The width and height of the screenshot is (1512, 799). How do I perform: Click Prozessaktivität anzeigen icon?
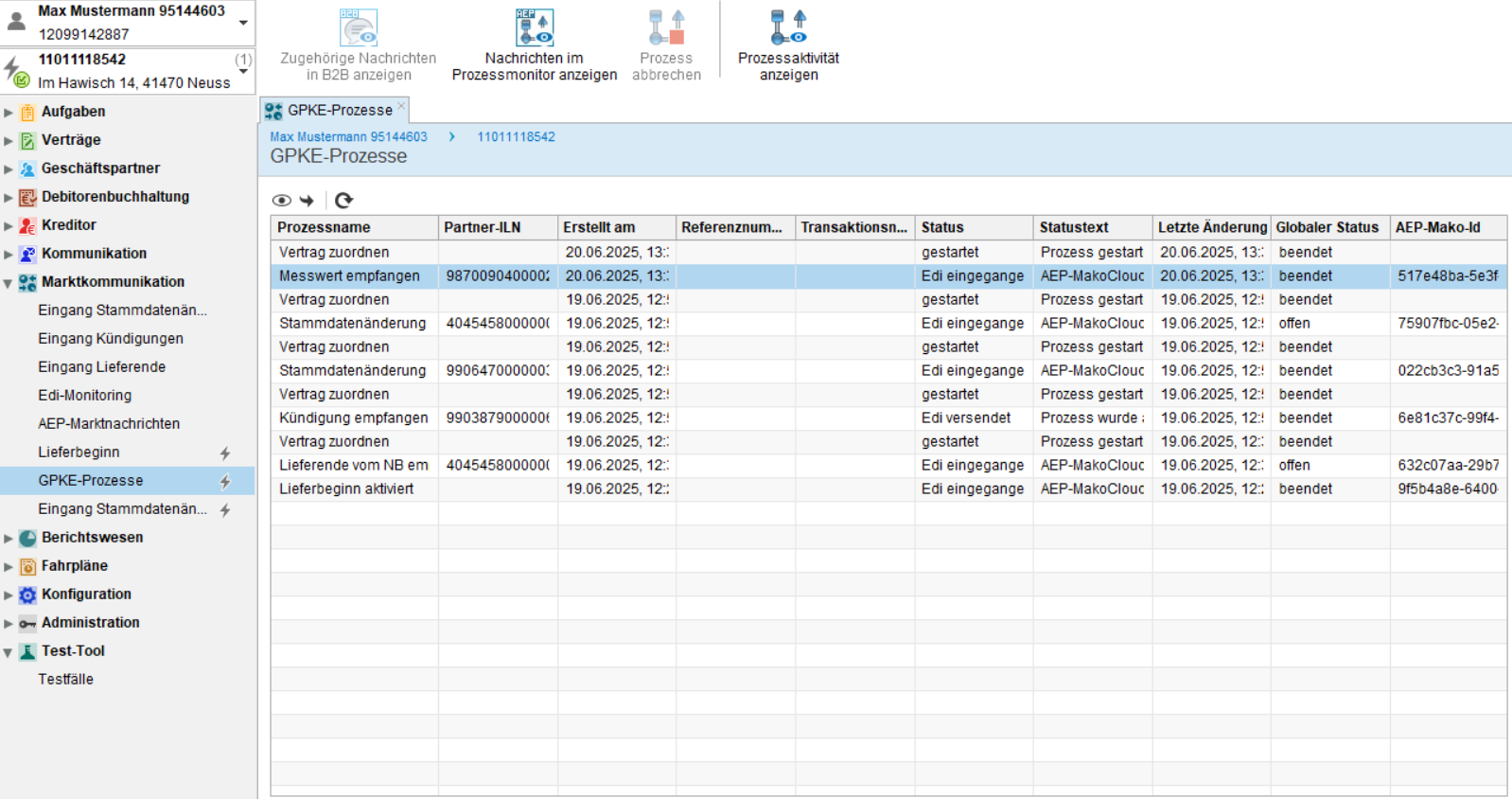(x=788, y=27)
